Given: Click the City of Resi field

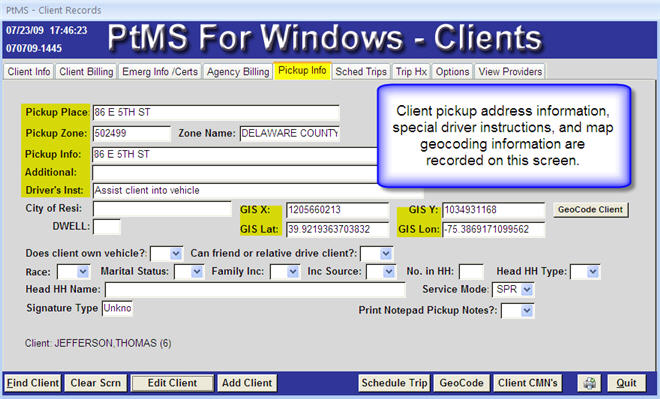Looking at the screenshot, I should [x=162, y=209].
